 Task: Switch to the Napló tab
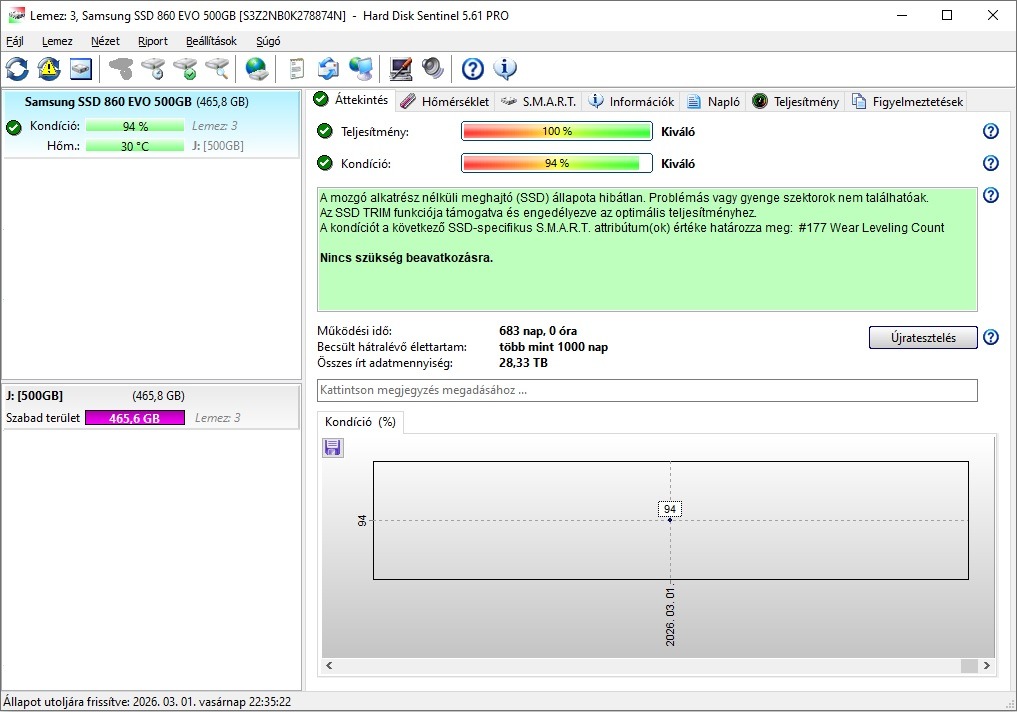tap(713, 102)
